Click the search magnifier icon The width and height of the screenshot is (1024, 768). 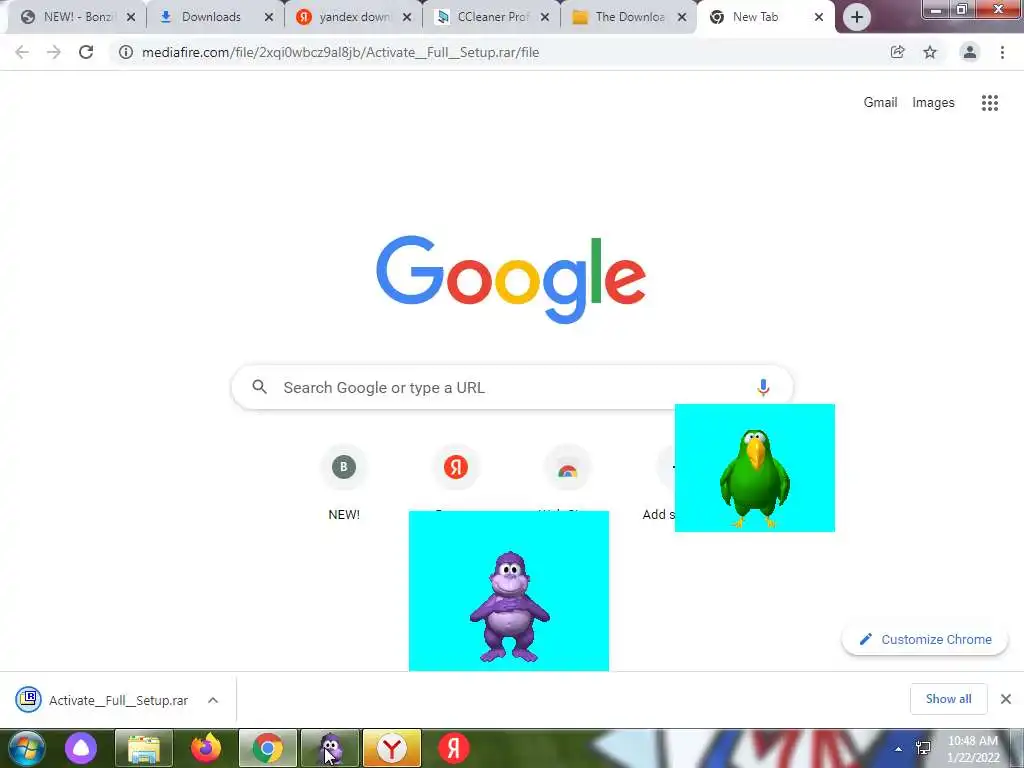click(259, 387)
